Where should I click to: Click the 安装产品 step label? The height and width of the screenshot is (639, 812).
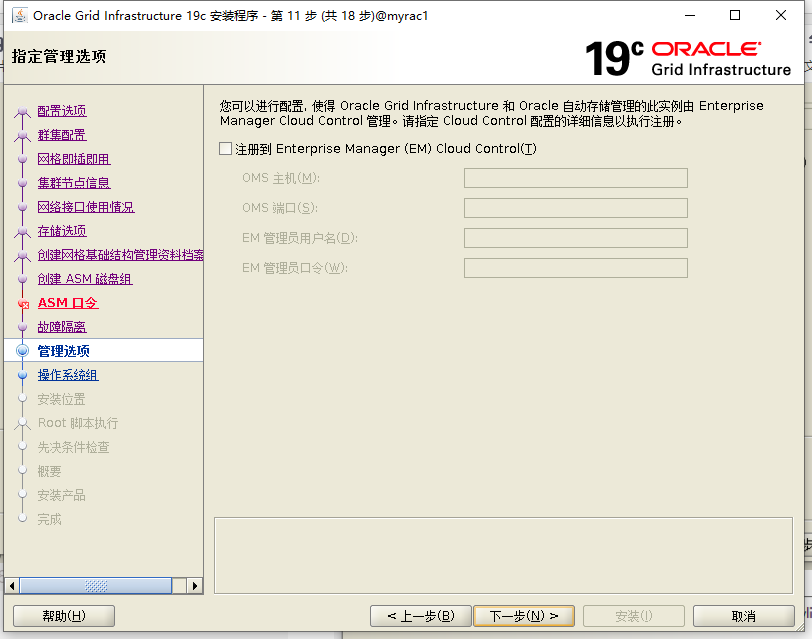[61, 496]
